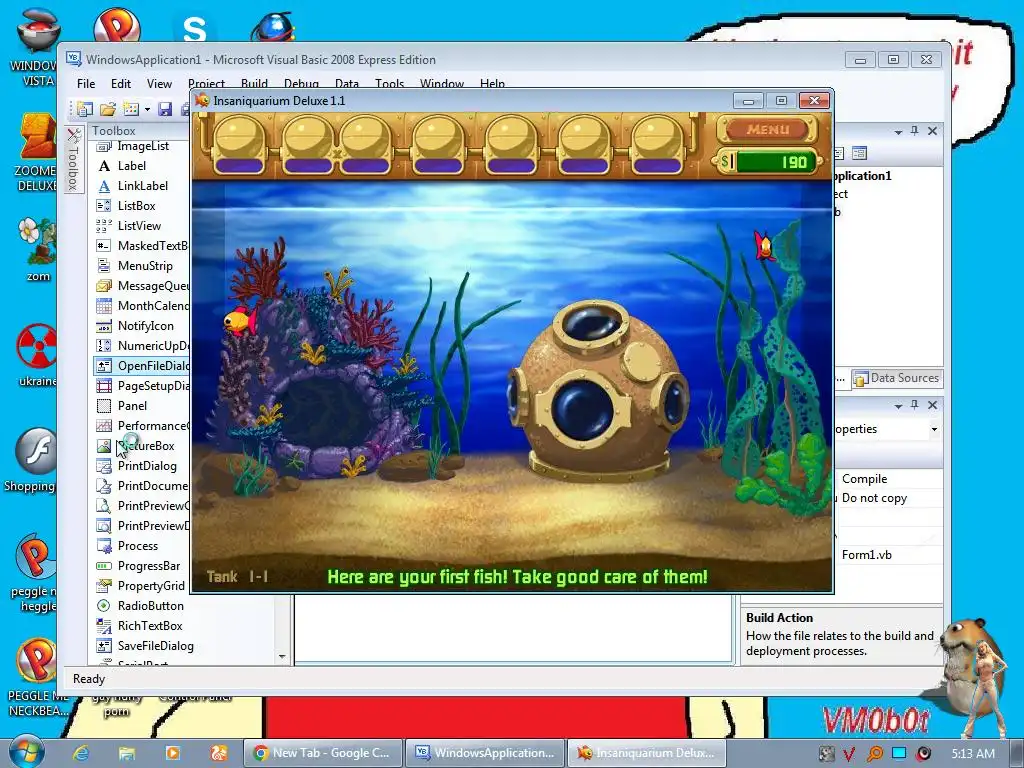The height and width of the screenshot is (768, 1024).
Task: Select the PropertyGrid control in Toolbox
Action: click(142, 586)
